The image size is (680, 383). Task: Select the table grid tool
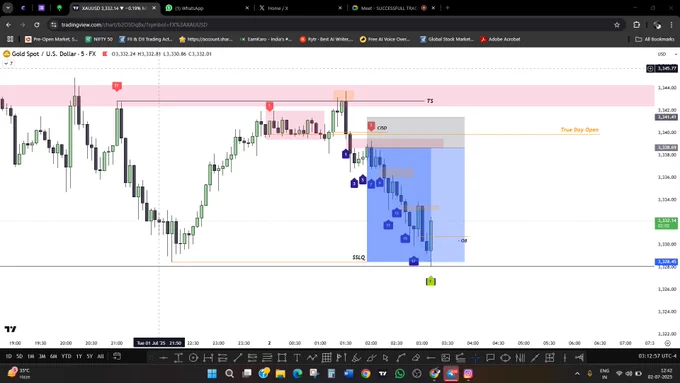(327, 358)
